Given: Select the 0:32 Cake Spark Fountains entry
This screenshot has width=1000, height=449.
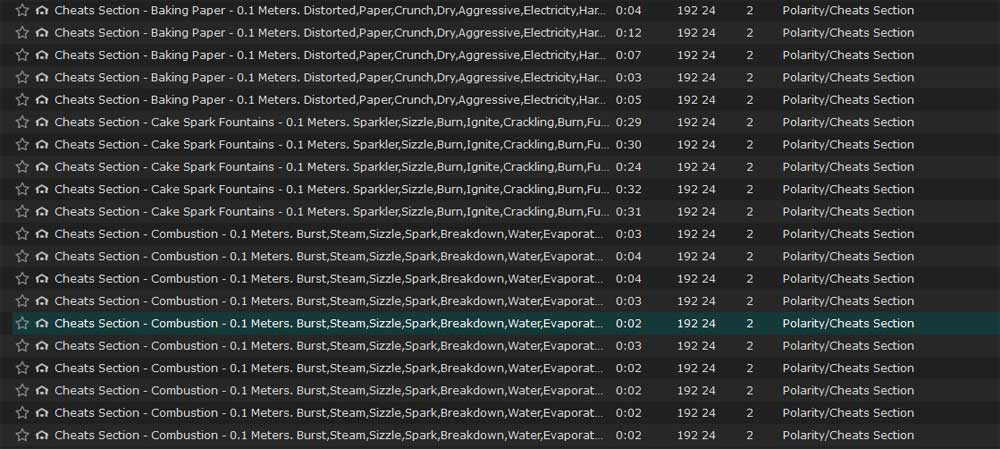Looking at the screenshot, I should [x=331, y=189].
